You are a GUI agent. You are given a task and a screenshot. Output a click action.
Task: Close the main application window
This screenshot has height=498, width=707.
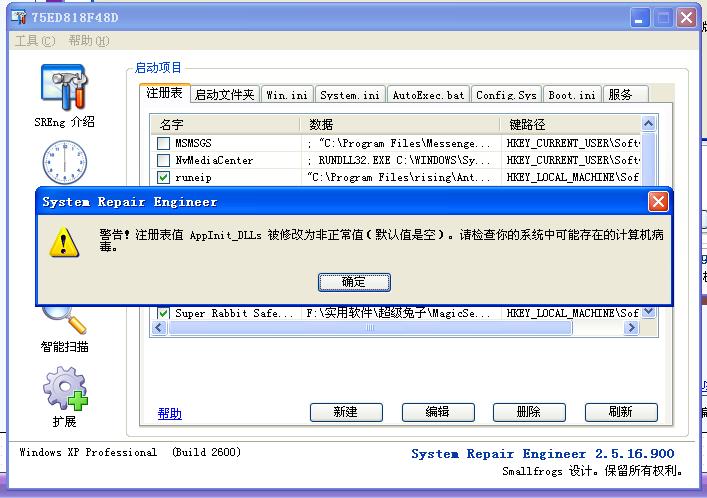[687, 18]
